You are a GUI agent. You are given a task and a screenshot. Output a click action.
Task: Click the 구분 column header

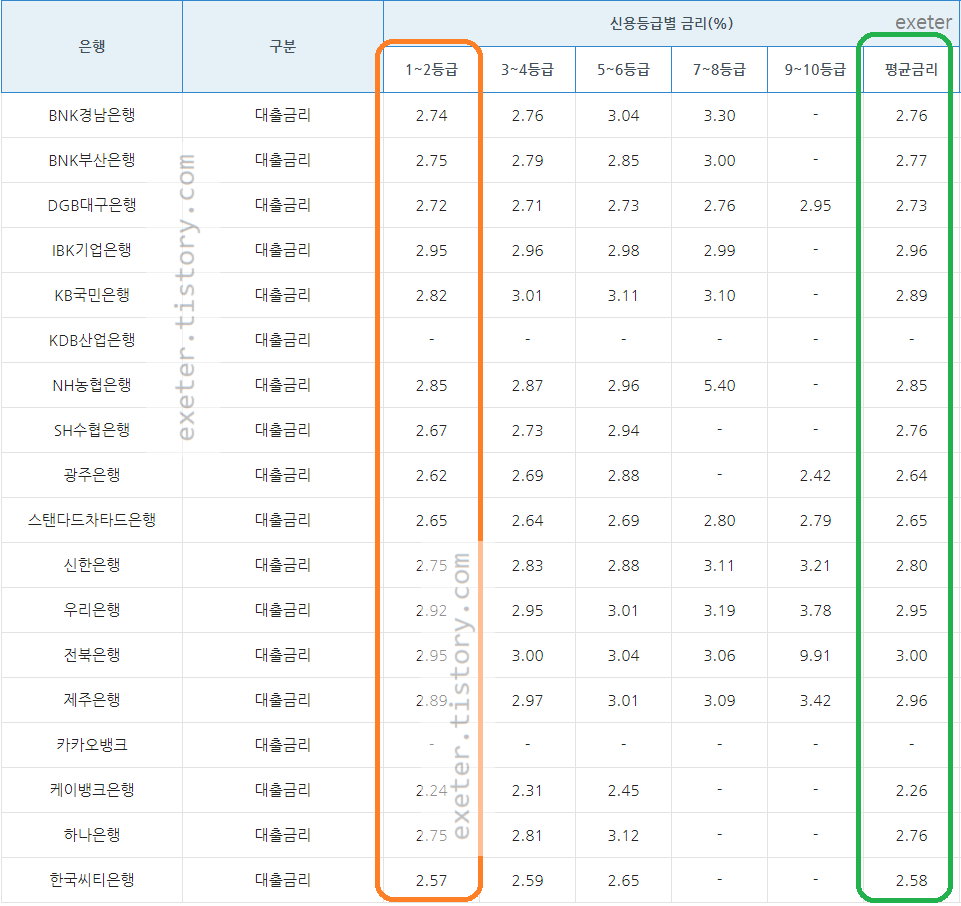point(283,47)
